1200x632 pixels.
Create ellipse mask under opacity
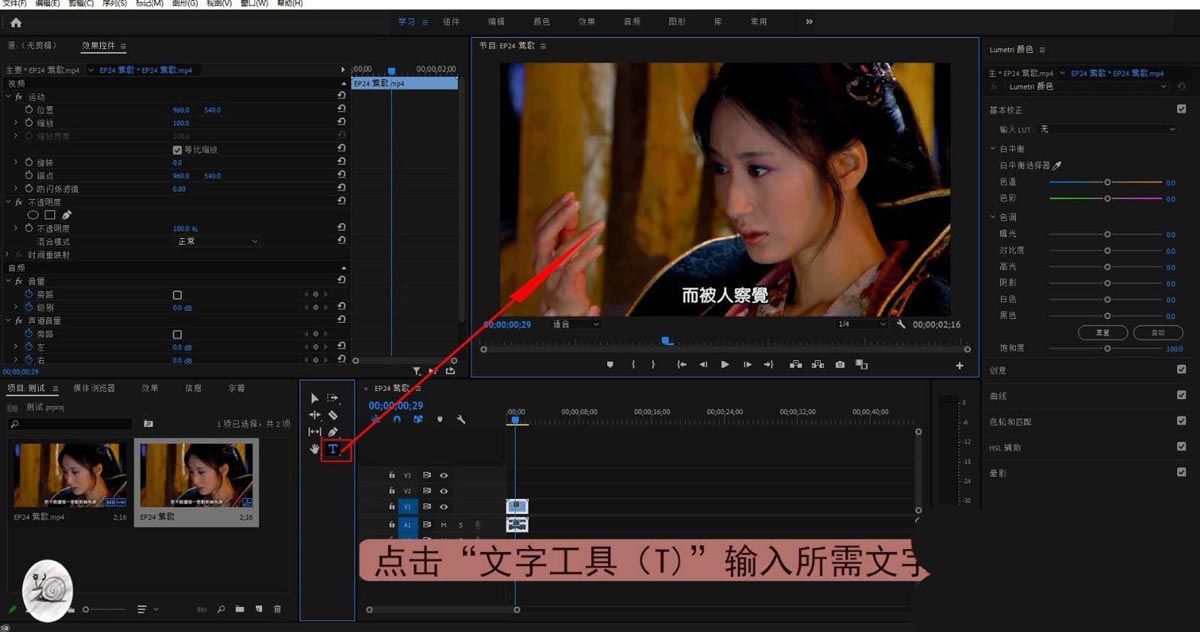(33, 215)
